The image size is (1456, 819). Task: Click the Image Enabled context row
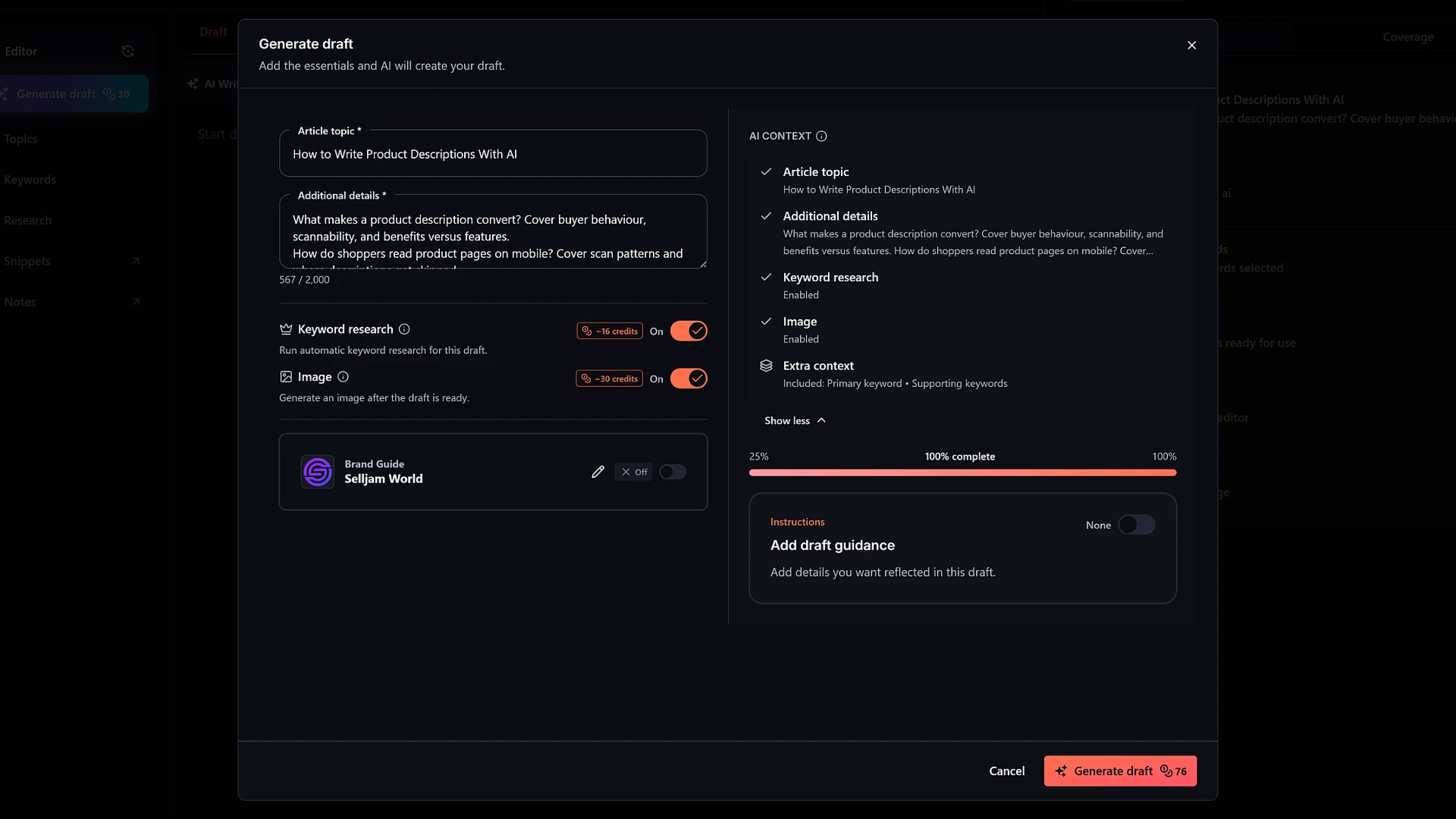[x=962, y=330]
